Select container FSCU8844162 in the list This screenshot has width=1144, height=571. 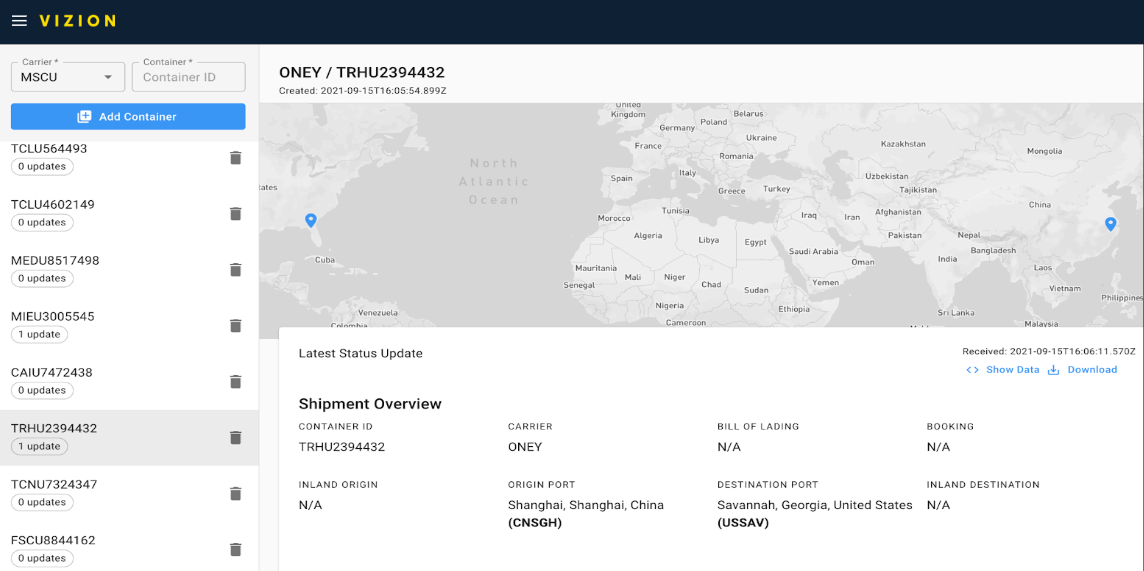(x=53, y=540)
